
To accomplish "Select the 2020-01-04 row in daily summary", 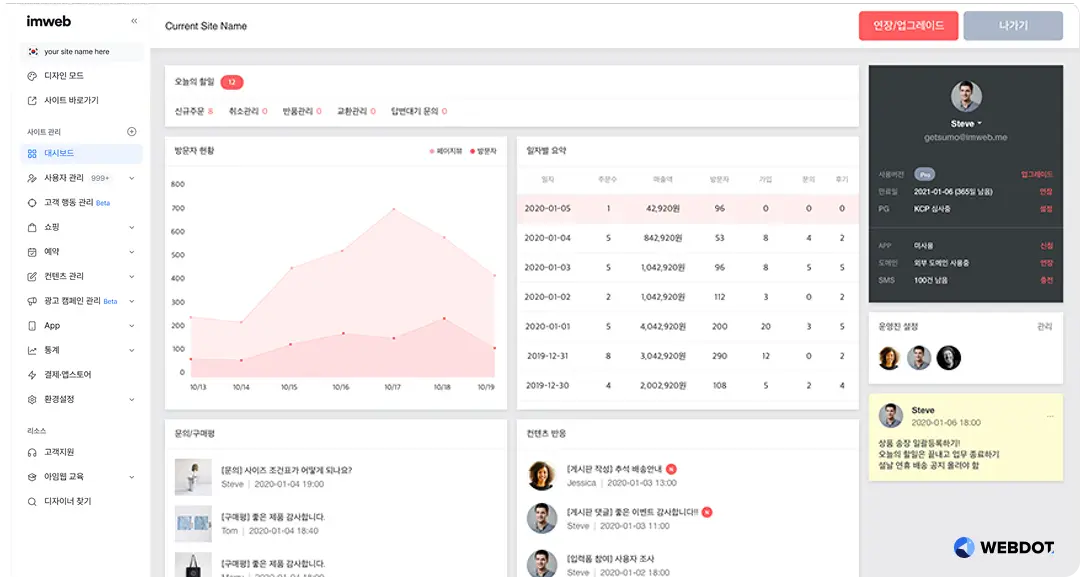I will pyautogui.click(x=686, y=238).
